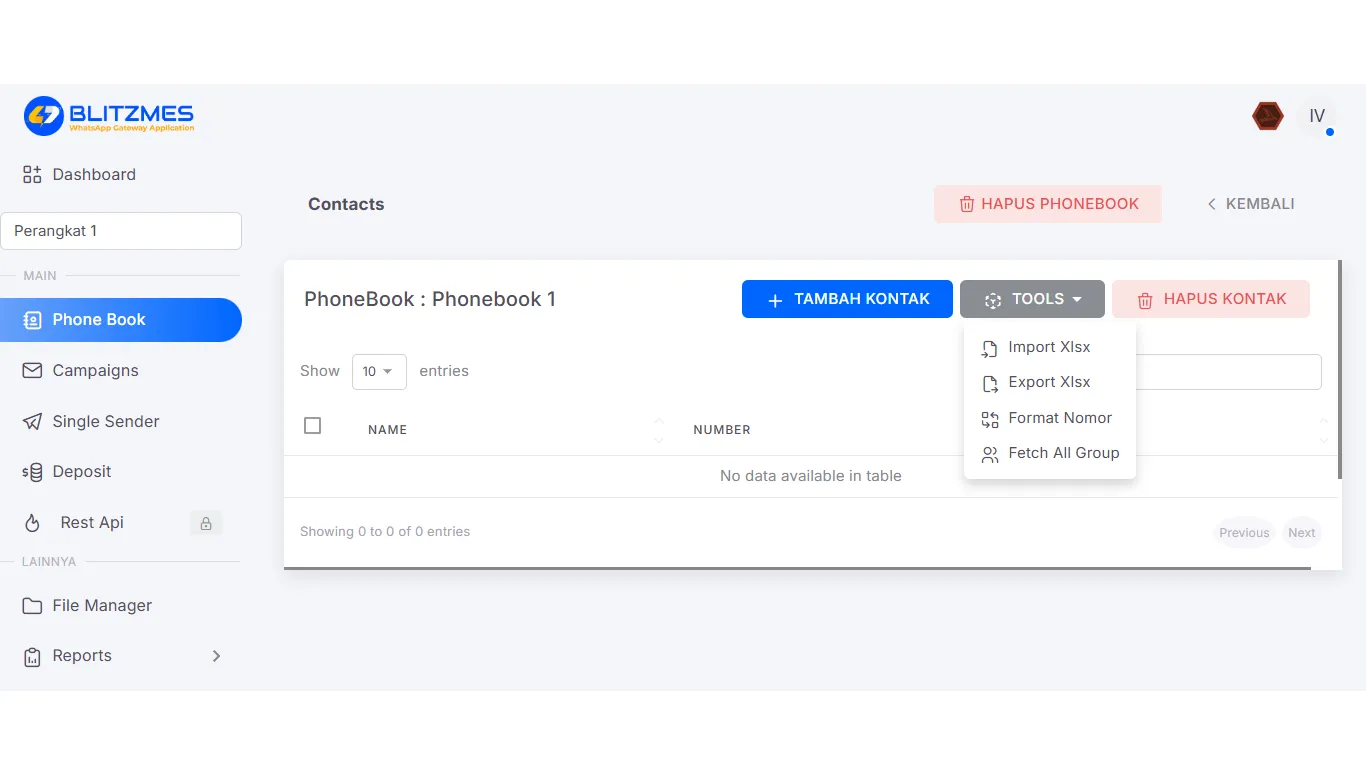The height and width of the screenshot is (775, 1366).
Task: Tick the select-all checkbox in table header
Action: point(312,426)
